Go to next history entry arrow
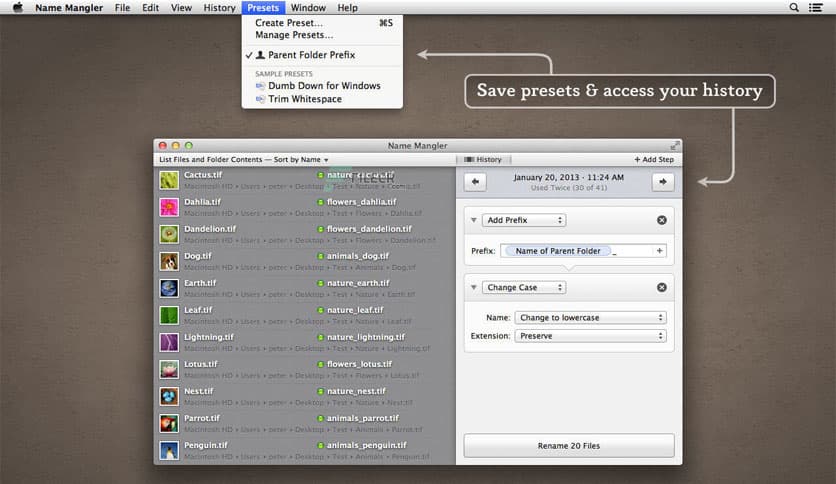This screenshot has width=836, height=484. tap(663, 182)
